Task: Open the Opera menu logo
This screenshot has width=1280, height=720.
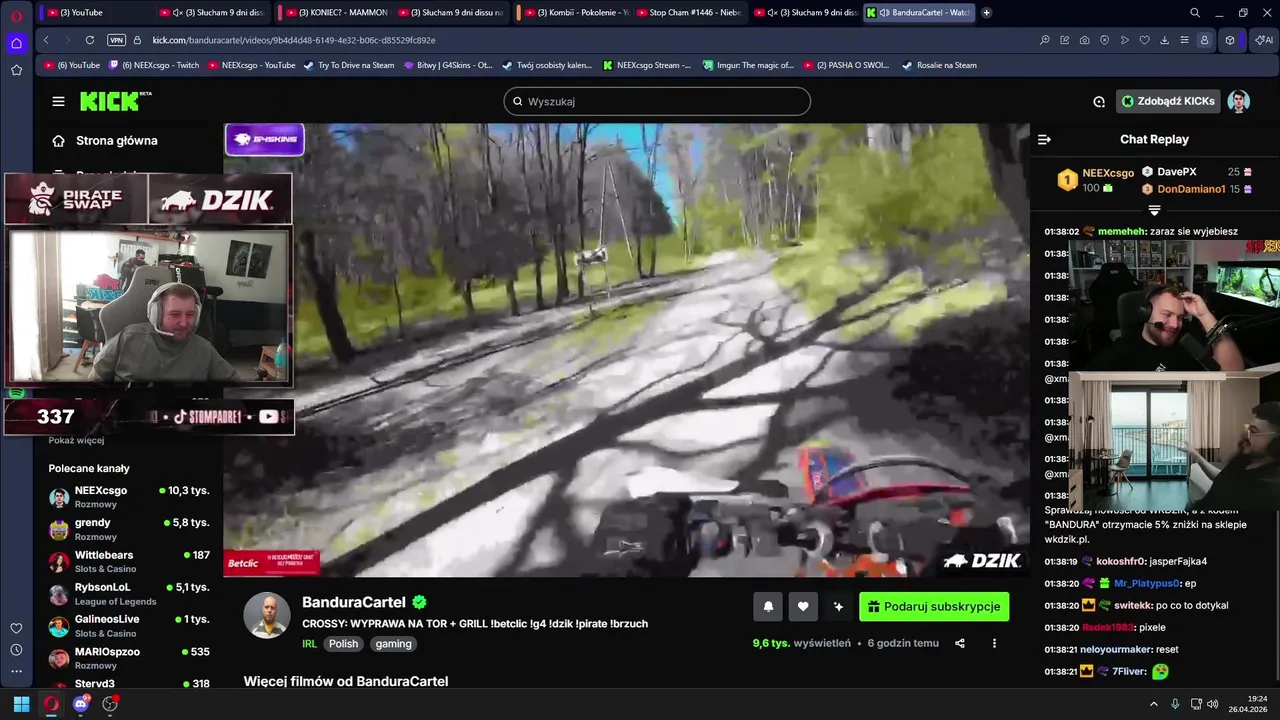Action: tap(16, 15)
